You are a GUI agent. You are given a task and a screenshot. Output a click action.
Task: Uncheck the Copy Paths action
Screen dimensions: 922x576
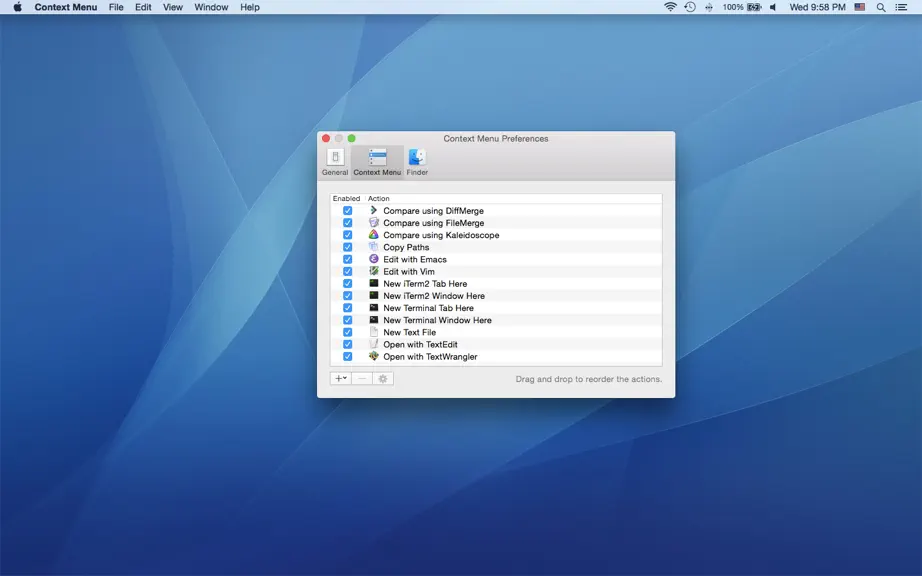(348, 247)
